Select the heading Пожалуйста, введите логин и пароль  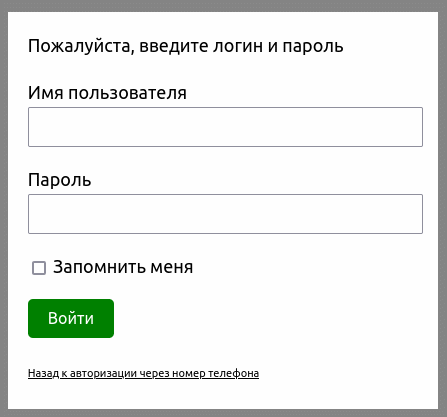click(x=186, y=46)
